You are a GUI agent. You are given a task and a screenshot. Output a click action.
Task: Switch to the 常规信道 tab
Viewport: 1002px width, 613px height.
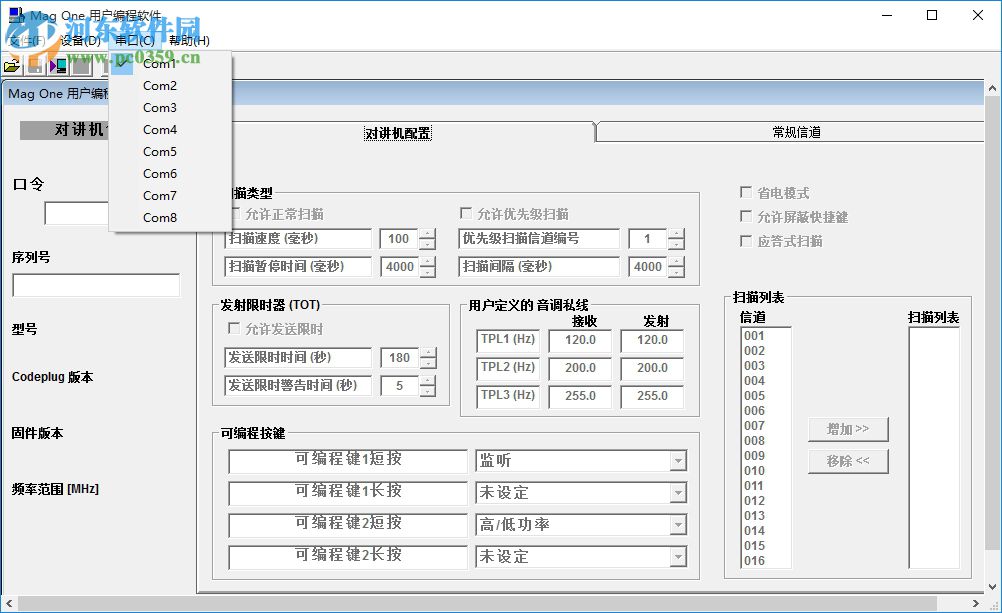(x=795, y=131)
